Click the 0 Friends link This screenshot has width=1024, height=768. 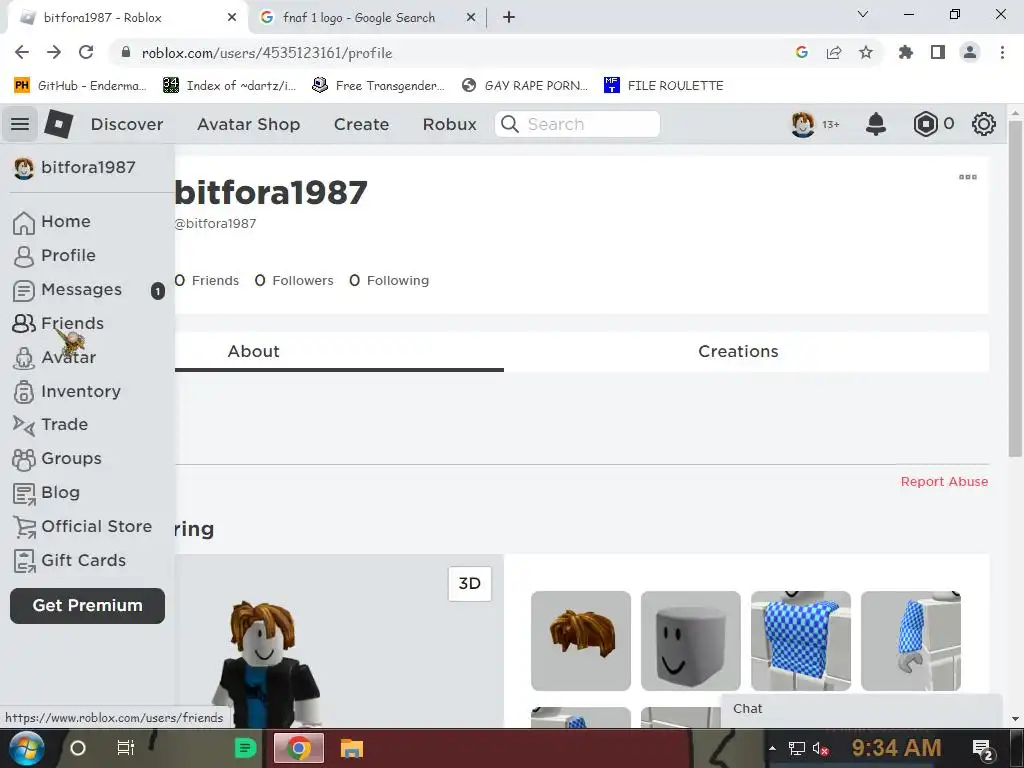[x=206, y=281]
